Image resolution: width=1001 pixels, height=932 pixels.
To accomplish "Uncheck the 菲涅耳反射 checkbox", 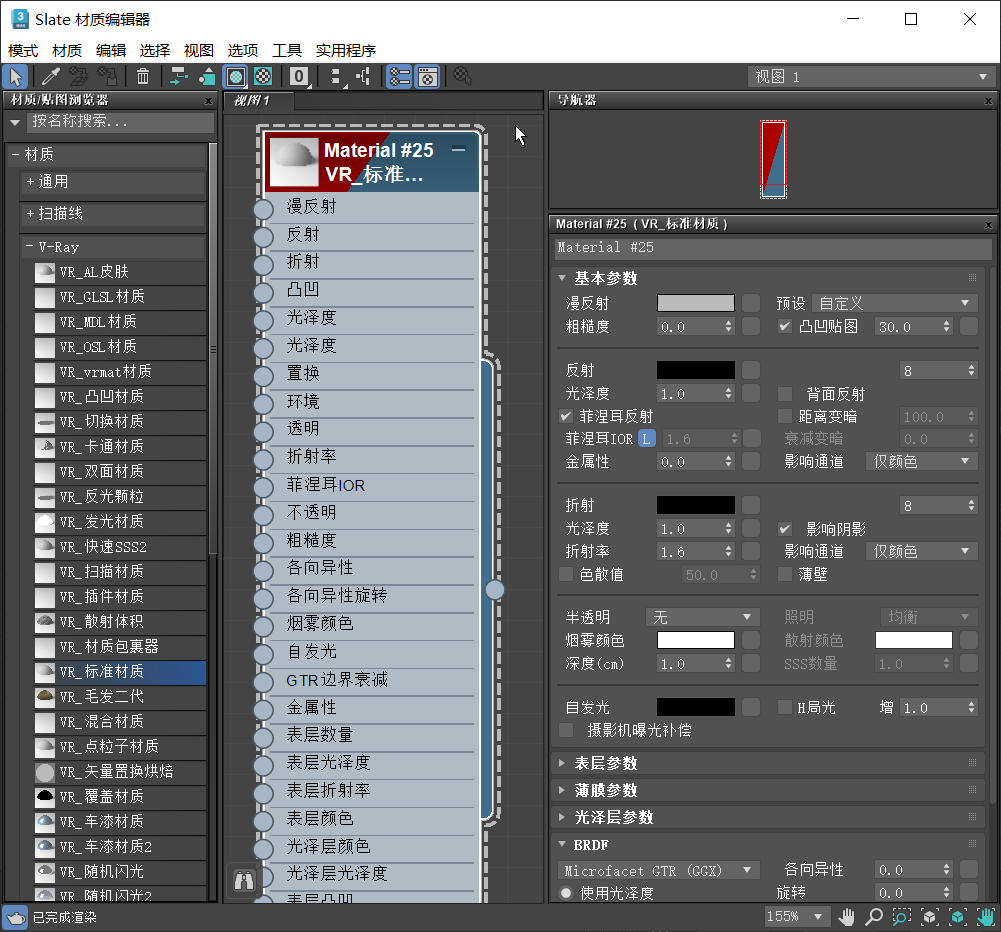I will [x=566, y=417].
